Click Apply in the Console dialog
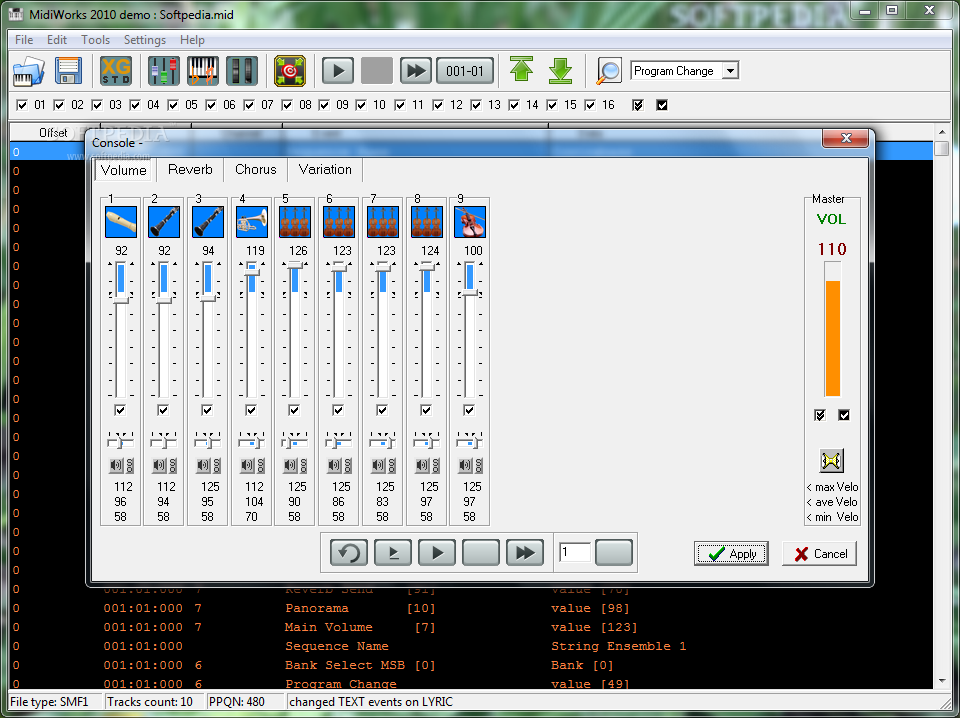960x718 pixels. coord(731,554)
